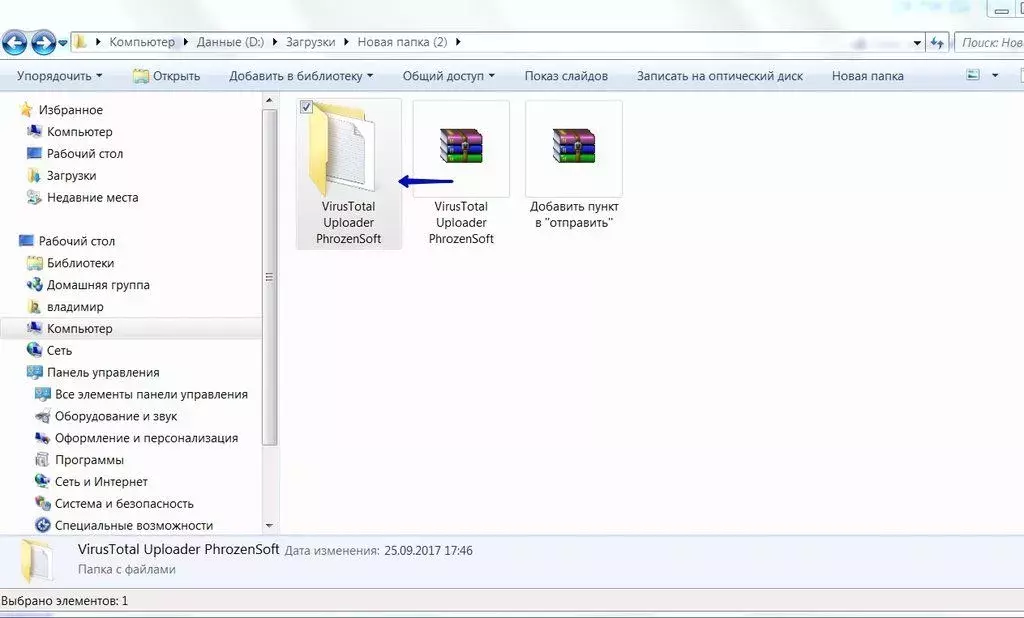Click the change view icon in the toolbar
1024x618 pixels.
click(973, 75)
